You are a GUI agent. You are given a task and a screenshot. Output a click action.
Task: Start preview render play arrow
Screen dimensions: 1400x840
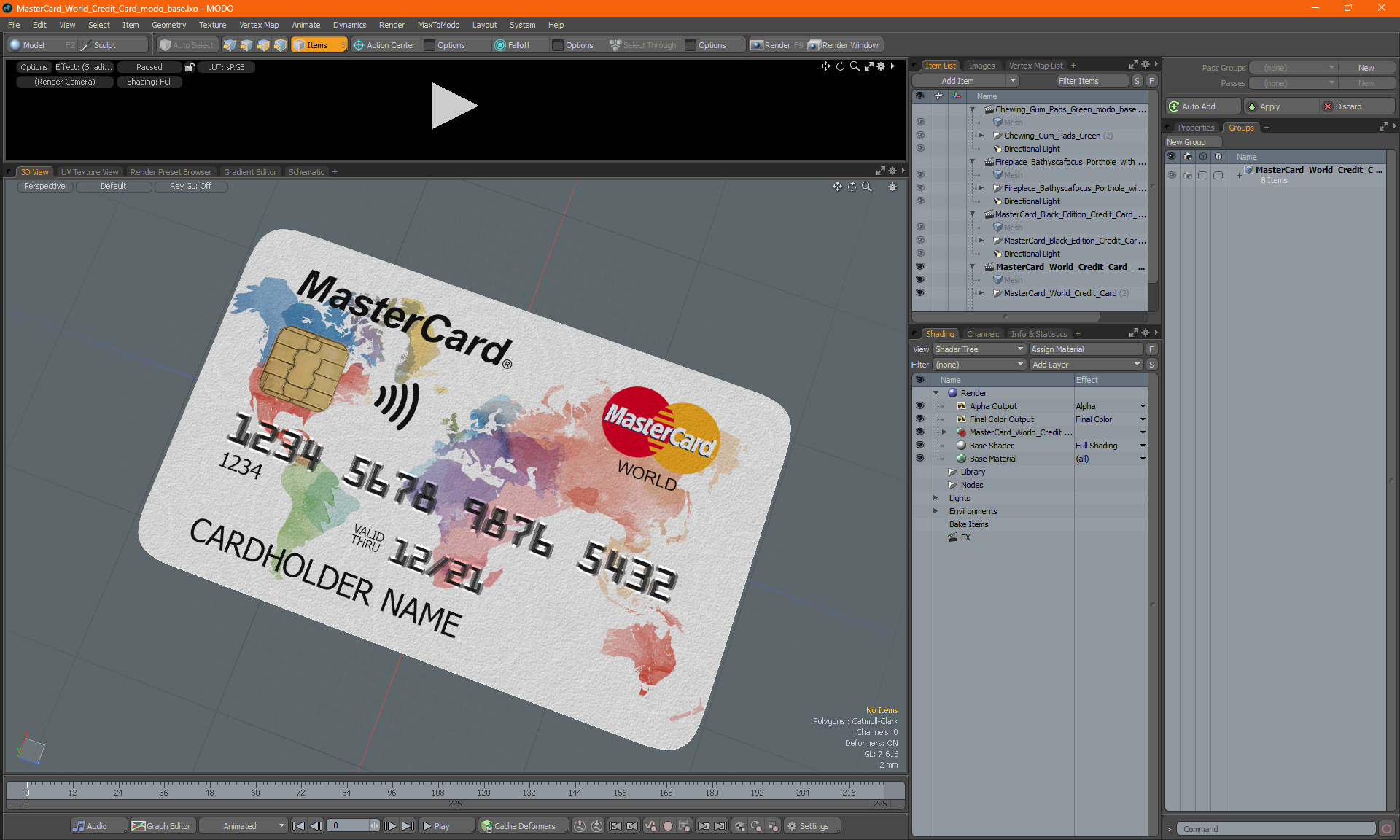tap(454, 106)
